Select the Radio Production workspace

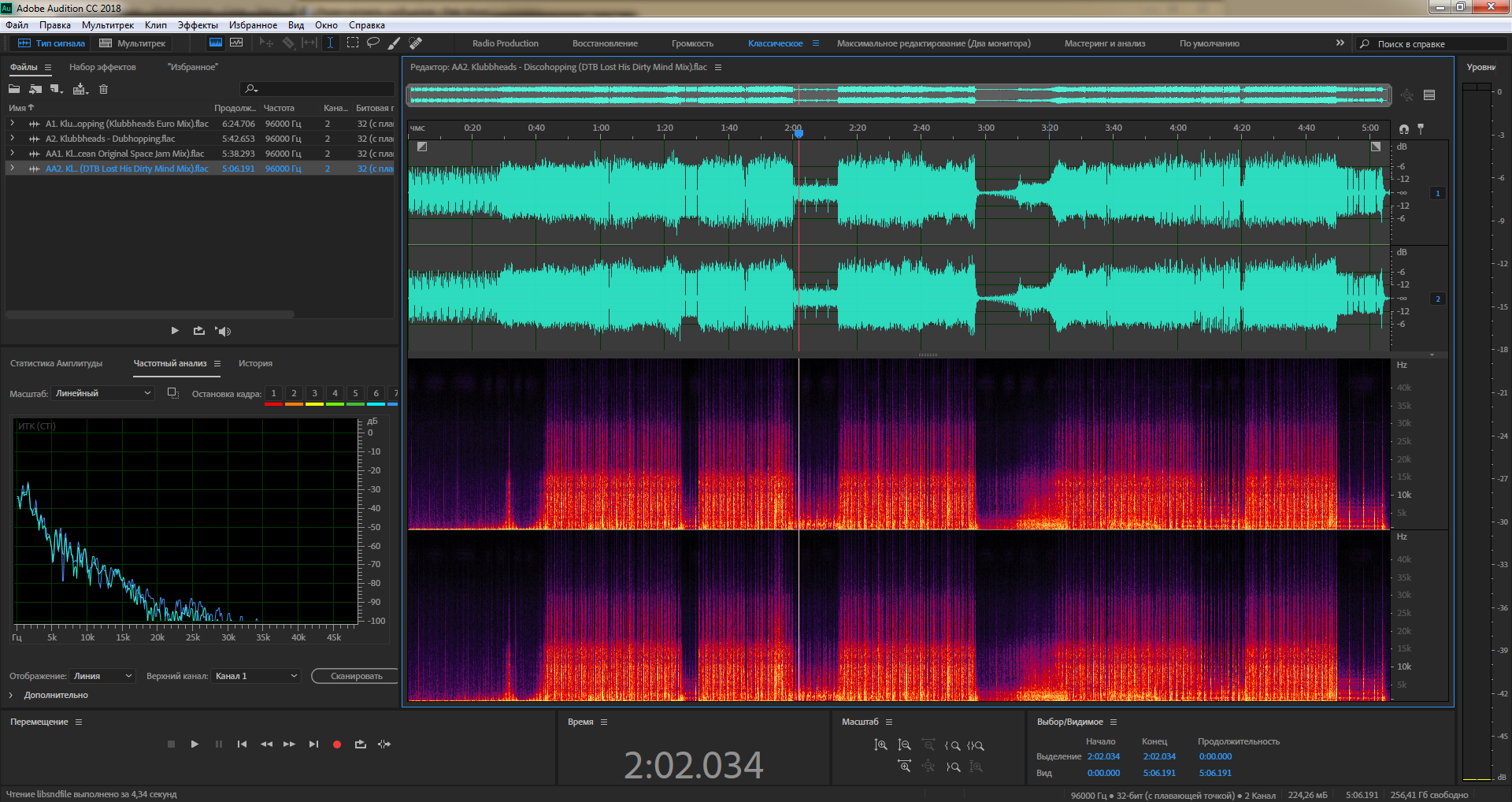coord(506,43)
